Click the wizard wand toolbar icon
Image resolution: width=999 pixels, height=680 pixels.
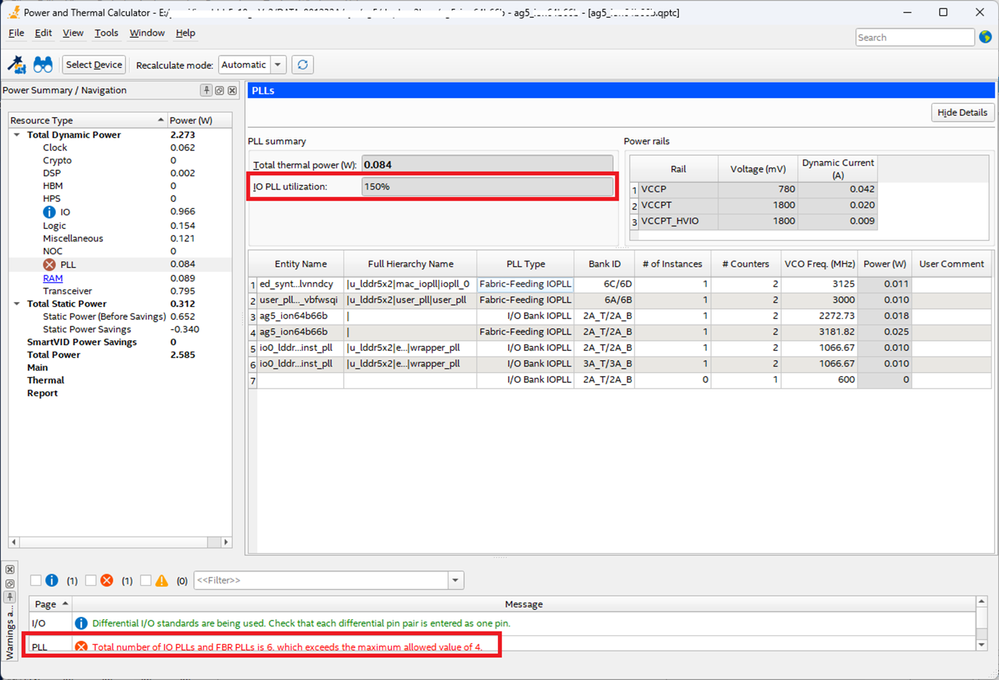(x=17, y=64)
